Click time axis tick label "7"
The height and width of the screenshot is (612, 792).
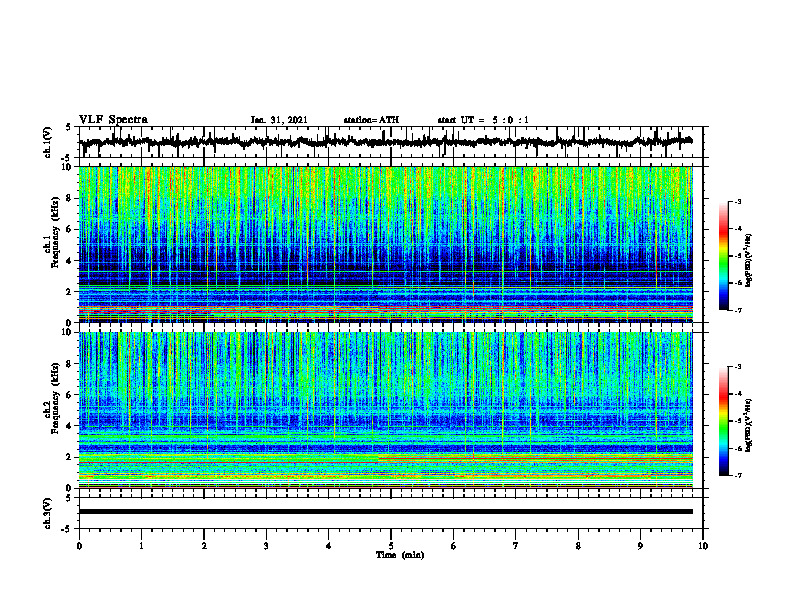coord(516,546)
